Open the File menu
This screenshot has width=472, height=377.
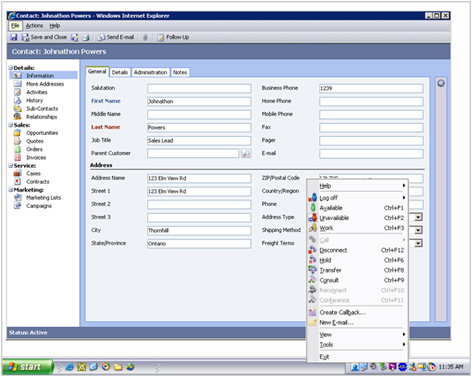pyautogui.click(x=15, y=26)
